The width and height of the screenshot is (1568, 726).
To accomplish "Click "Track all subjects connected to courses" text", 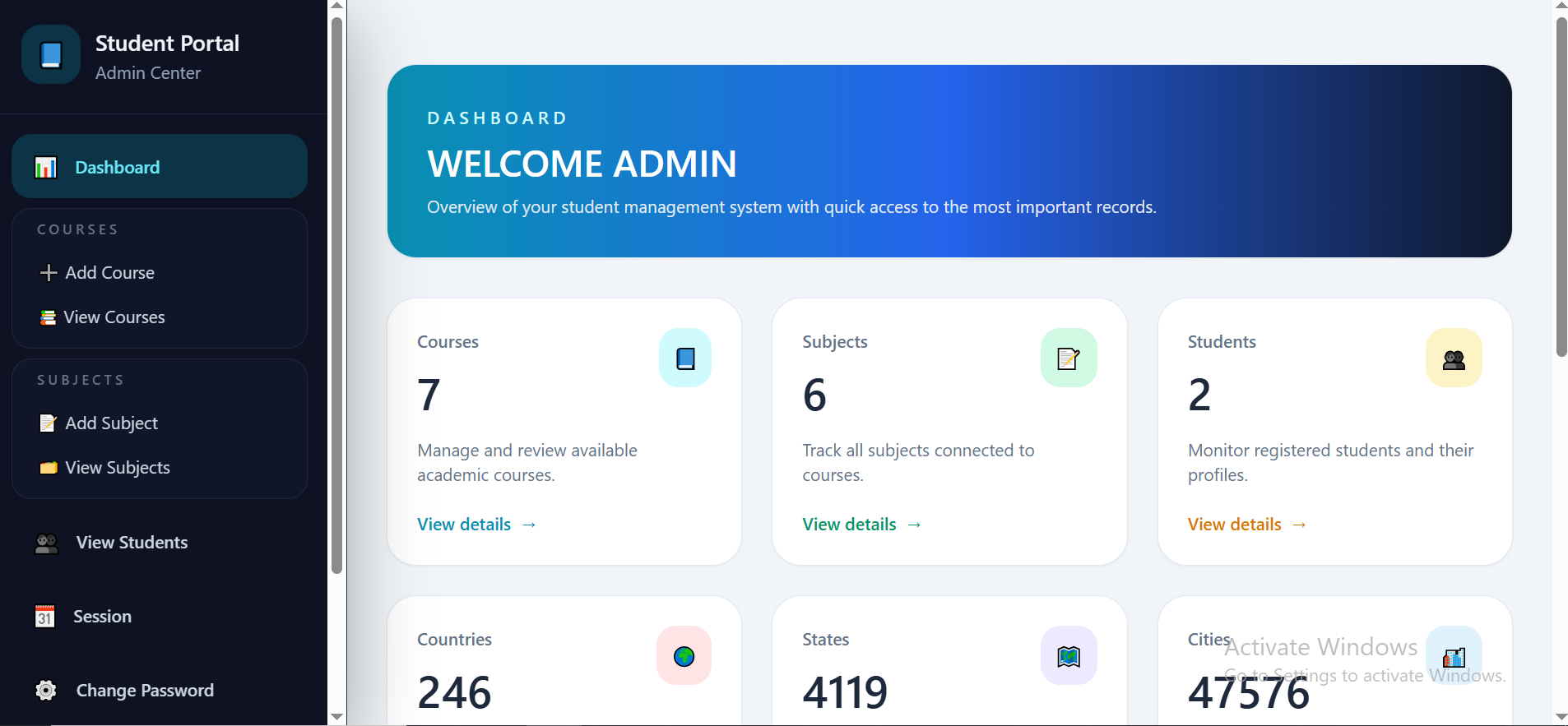I will pos(918,463).
